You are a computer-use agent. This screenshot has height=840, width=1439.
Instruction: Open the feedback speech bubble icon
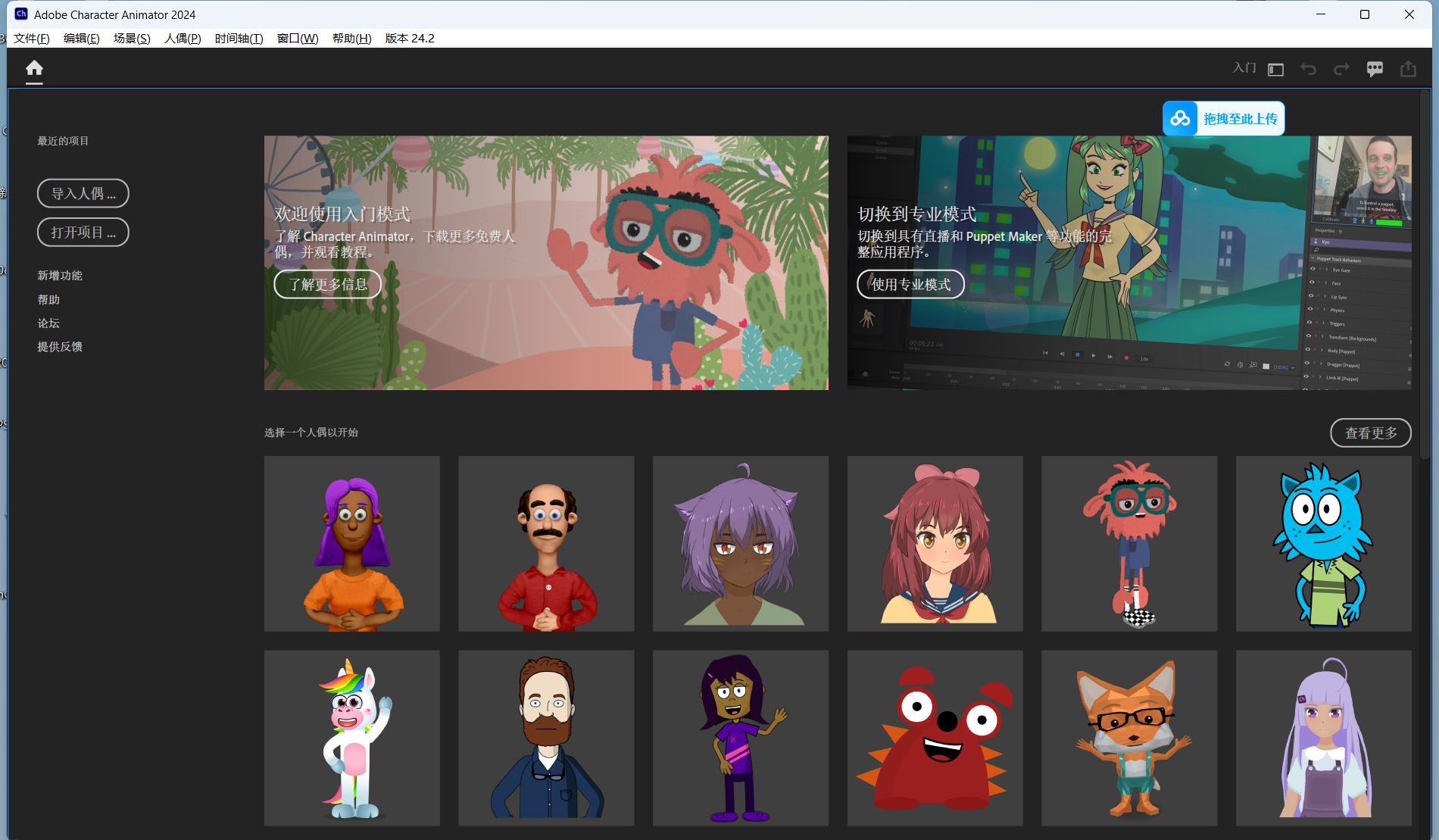pos(1375,70)
